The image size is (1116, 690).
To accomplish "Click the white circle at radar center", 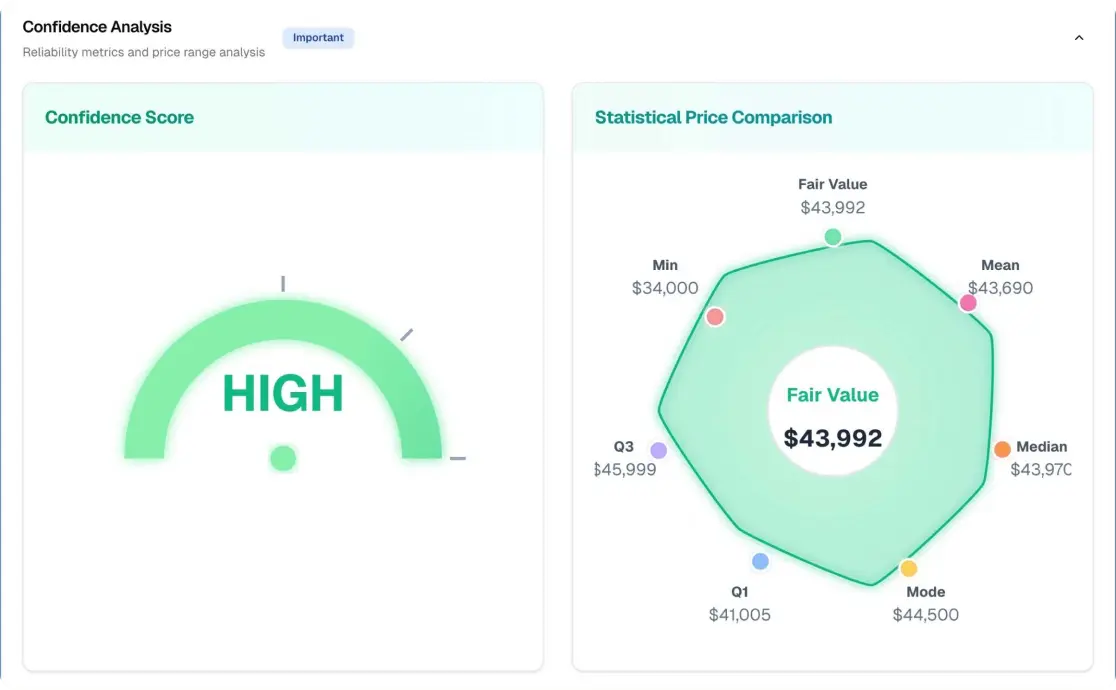I will 833,408.
